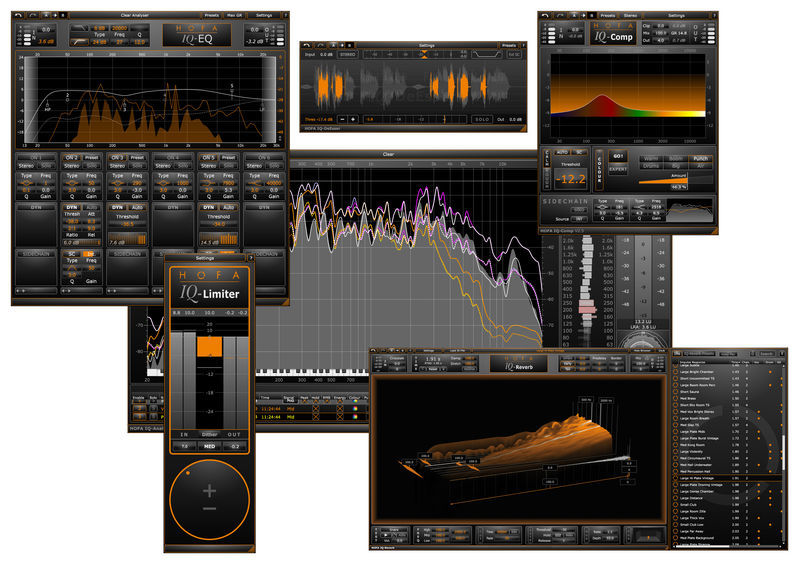This screenshot has width=800, height=565.
Task: Open Settings in IQ-DeEsser title bar
Action: tap(427, 45)
